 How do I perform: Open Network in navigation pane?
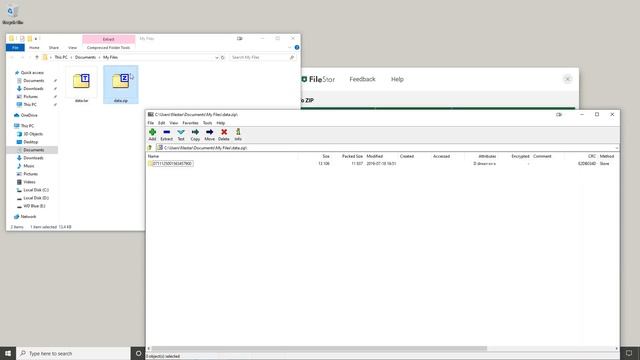coord(28,217)
